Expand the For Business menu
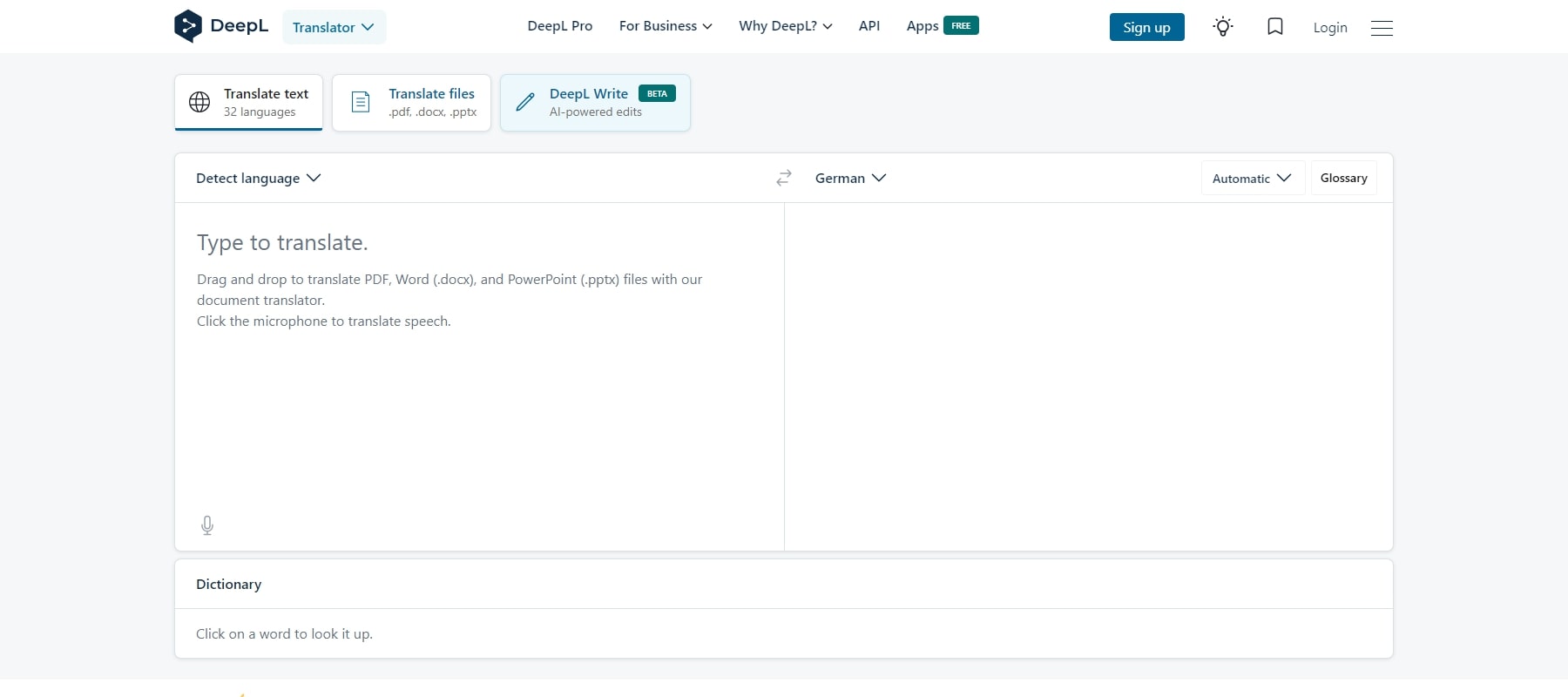Image resolution: width=1568 pixels, height=697 pixels. point(666,26)
